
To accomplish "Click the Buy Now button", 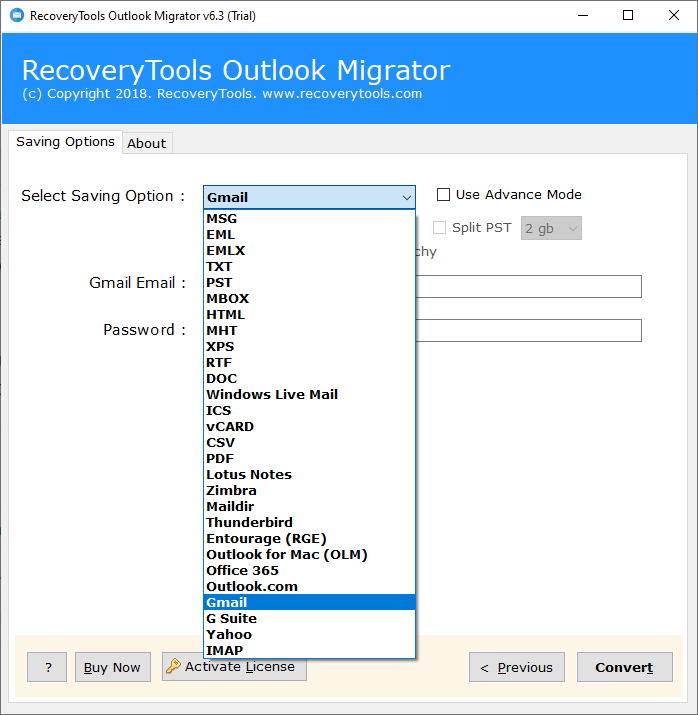I will tap(113, 667).
